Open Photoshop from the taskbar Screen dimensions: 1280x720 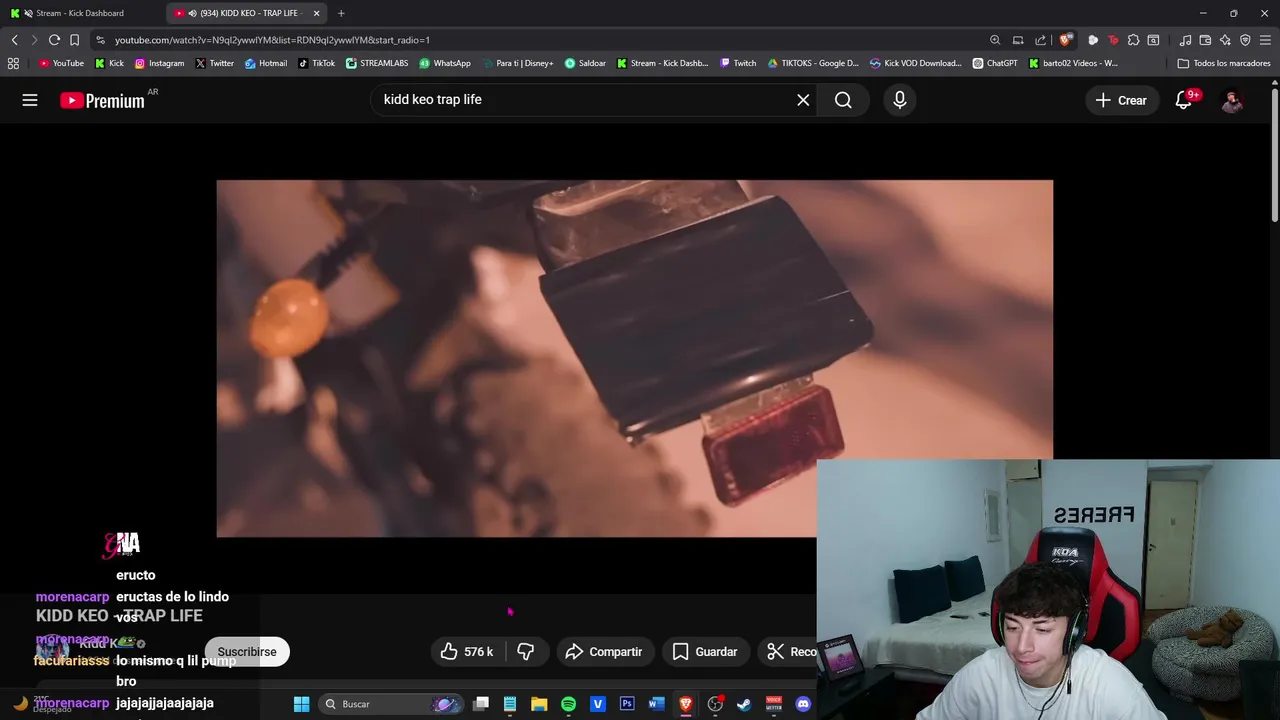(627, 704)
